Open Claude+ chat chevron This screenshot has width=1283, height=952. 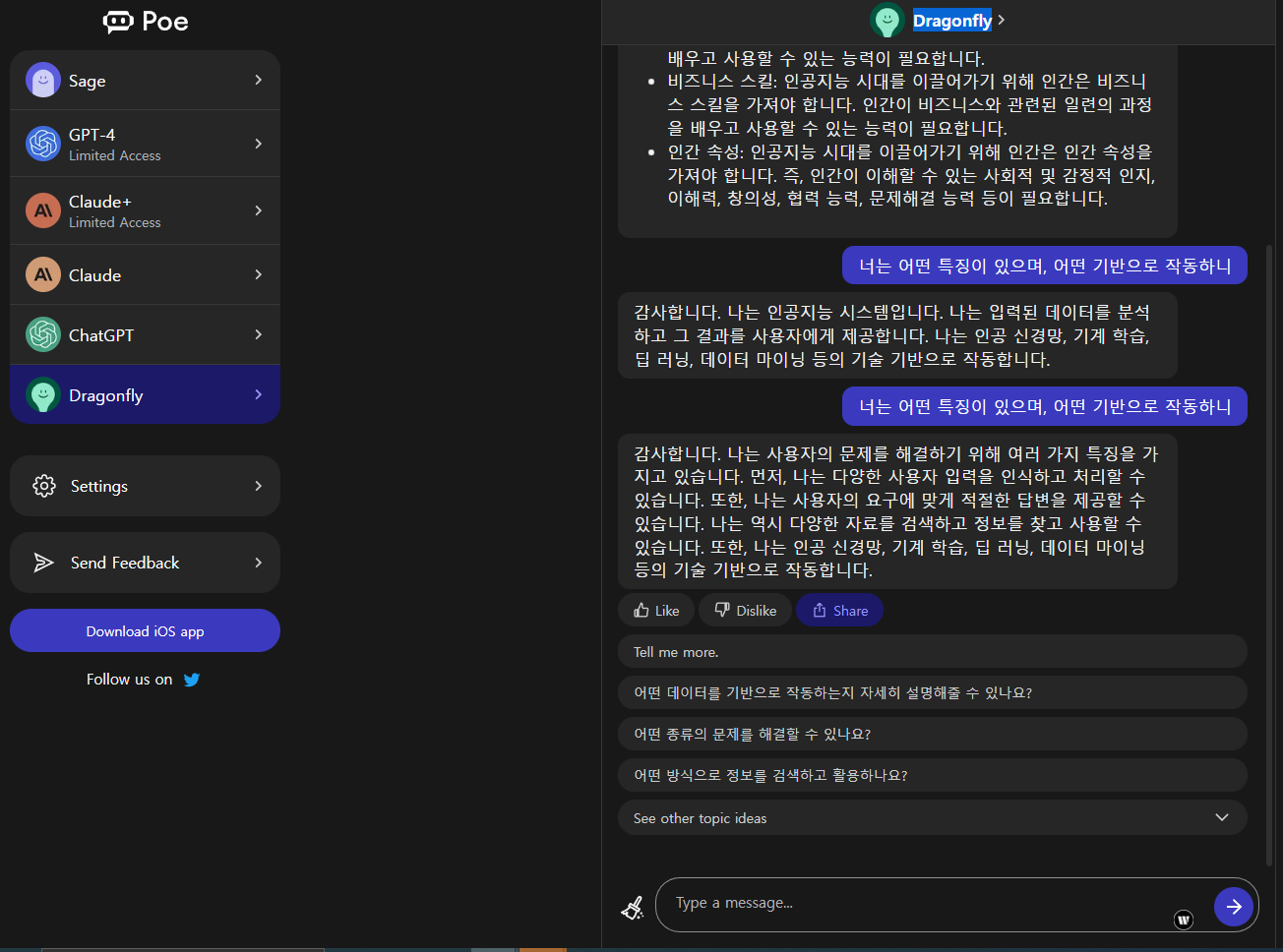click(259, 210)
